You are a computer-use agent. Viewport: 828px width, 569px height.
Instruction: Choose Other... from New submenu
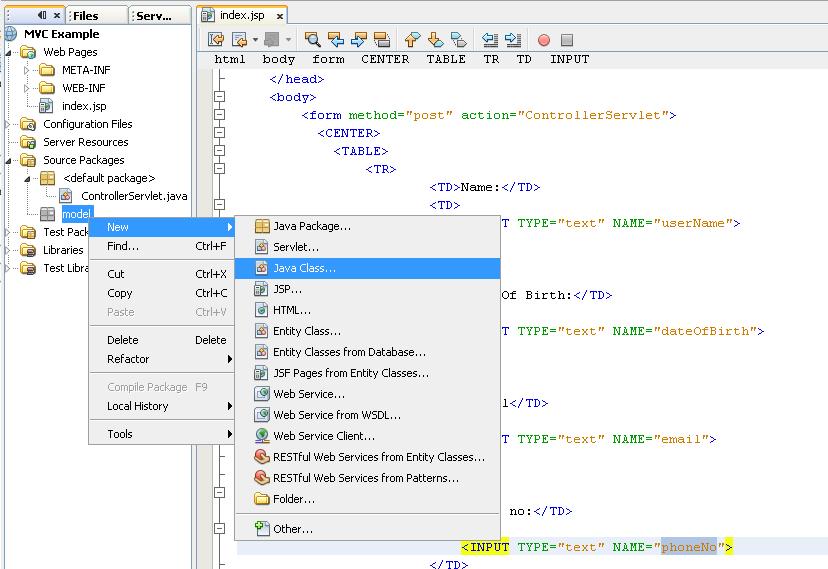pyautogui.click(x=368, y=529)
